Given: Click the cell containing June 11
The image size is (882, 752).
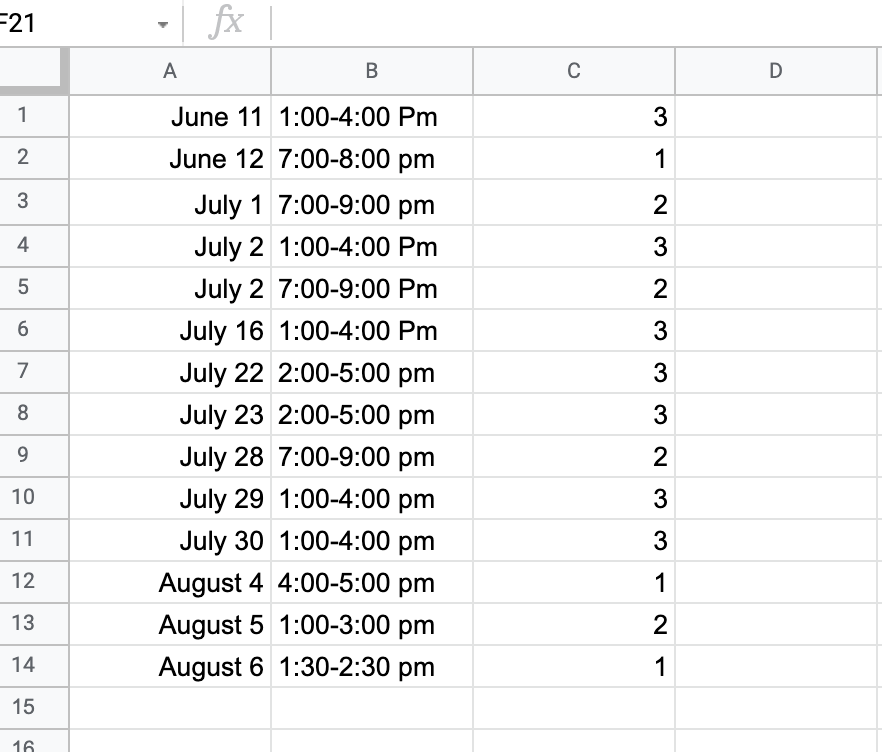Looking at the screenshot, I should click(x=170, y=118).
